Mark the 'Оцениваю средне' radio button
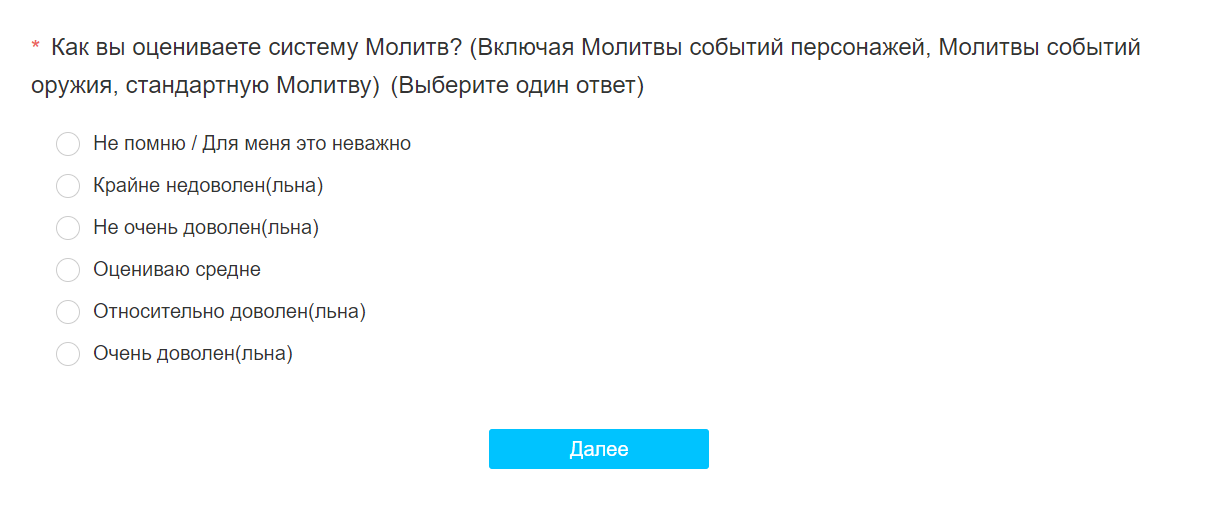Viewport: 1231px width, 508px height. pos(68,270)
